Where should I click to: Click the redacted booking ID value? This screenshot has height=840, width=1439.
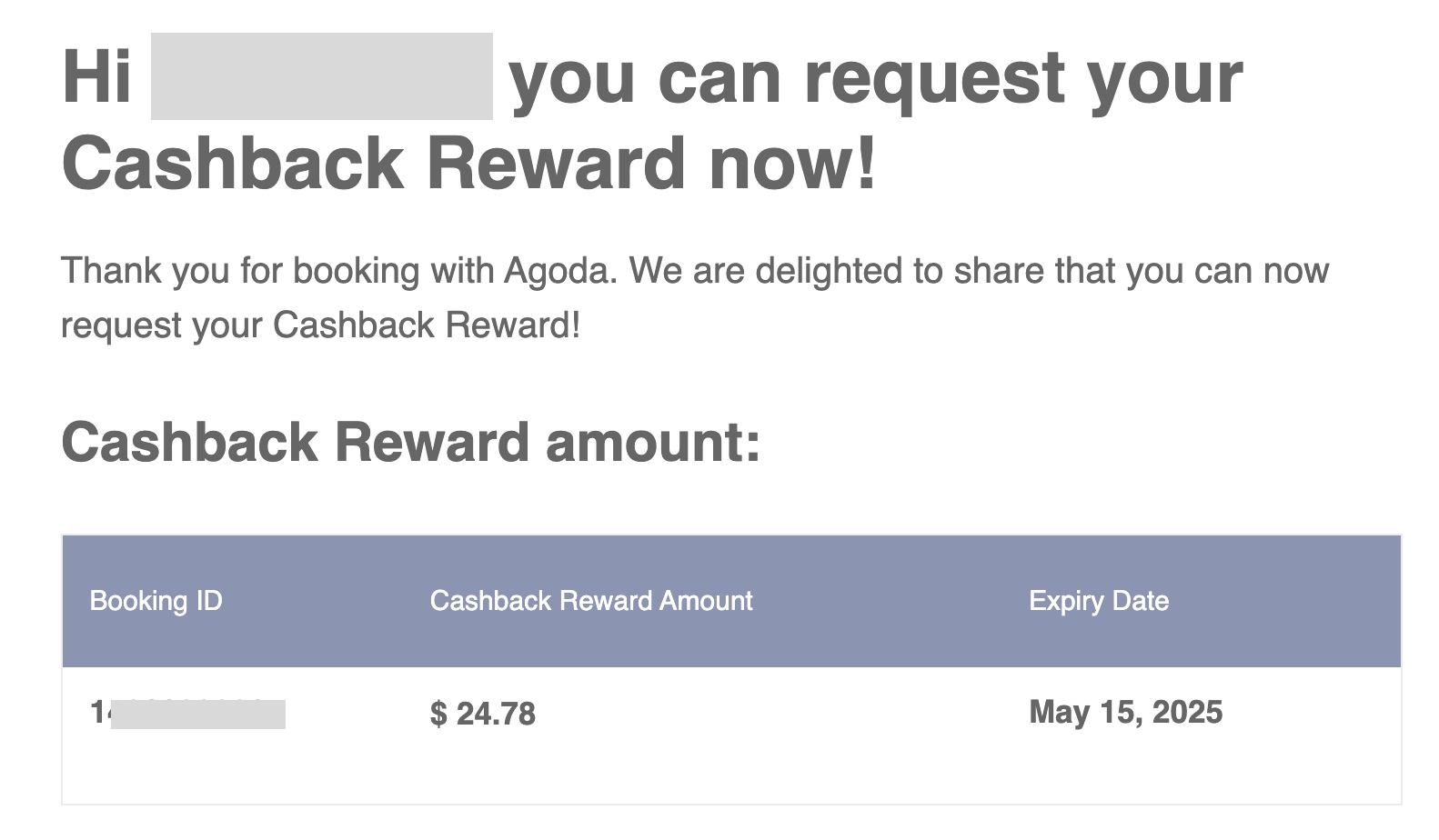(x=188, y=714)
